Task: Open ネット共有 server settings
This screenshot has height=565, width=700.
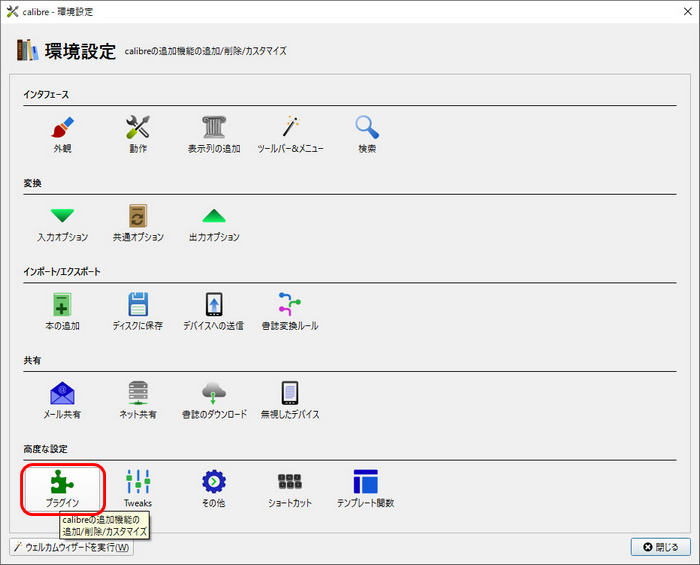Action: click(x=138, y=400)
